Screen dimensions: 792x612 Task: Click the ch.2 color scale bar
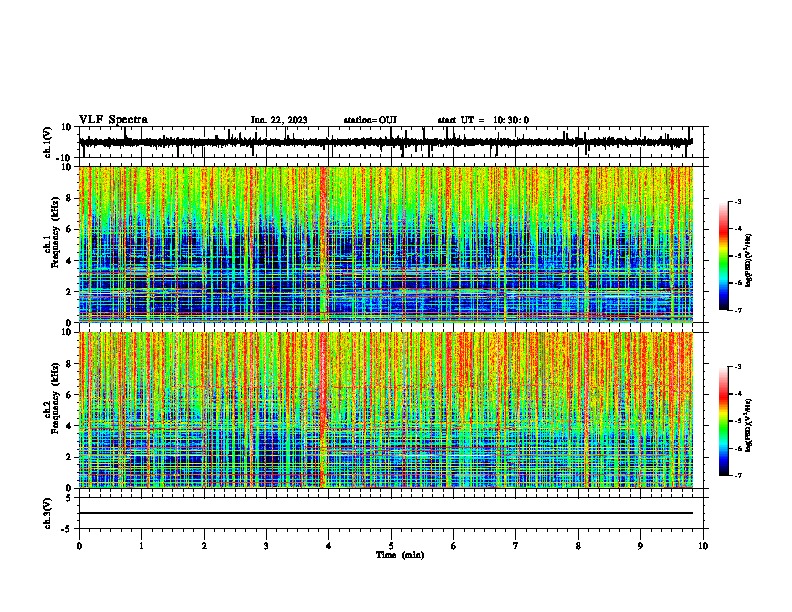[x=724, y=421]
